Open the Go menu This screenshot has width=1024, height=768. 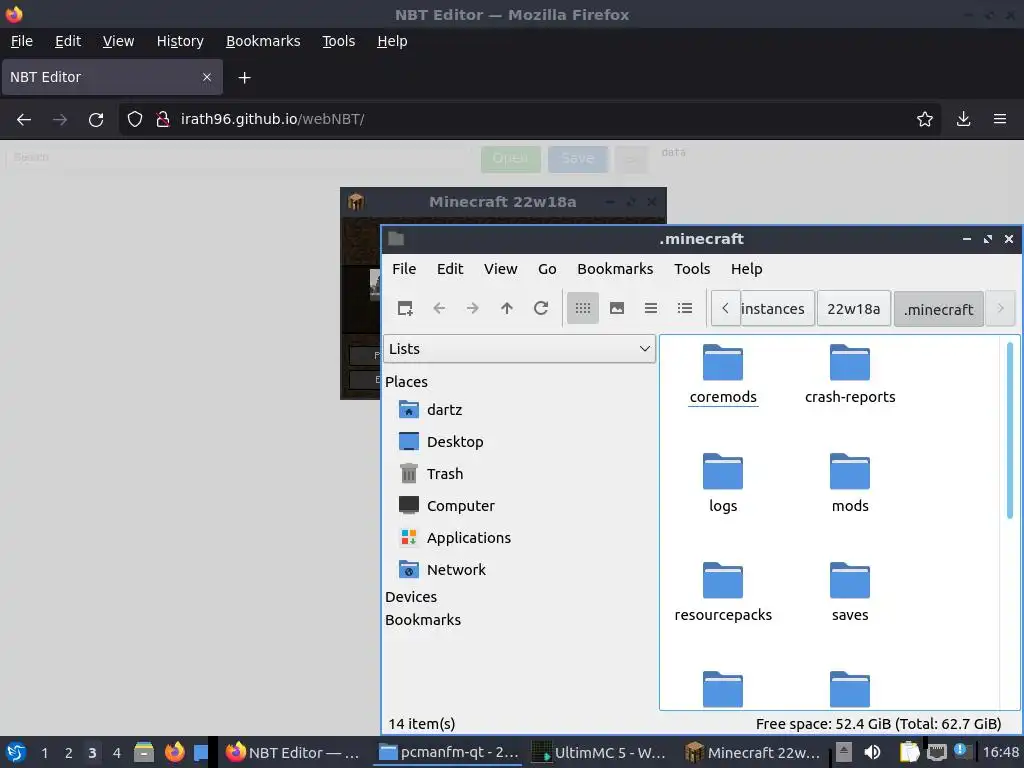[x=547, y=269]
